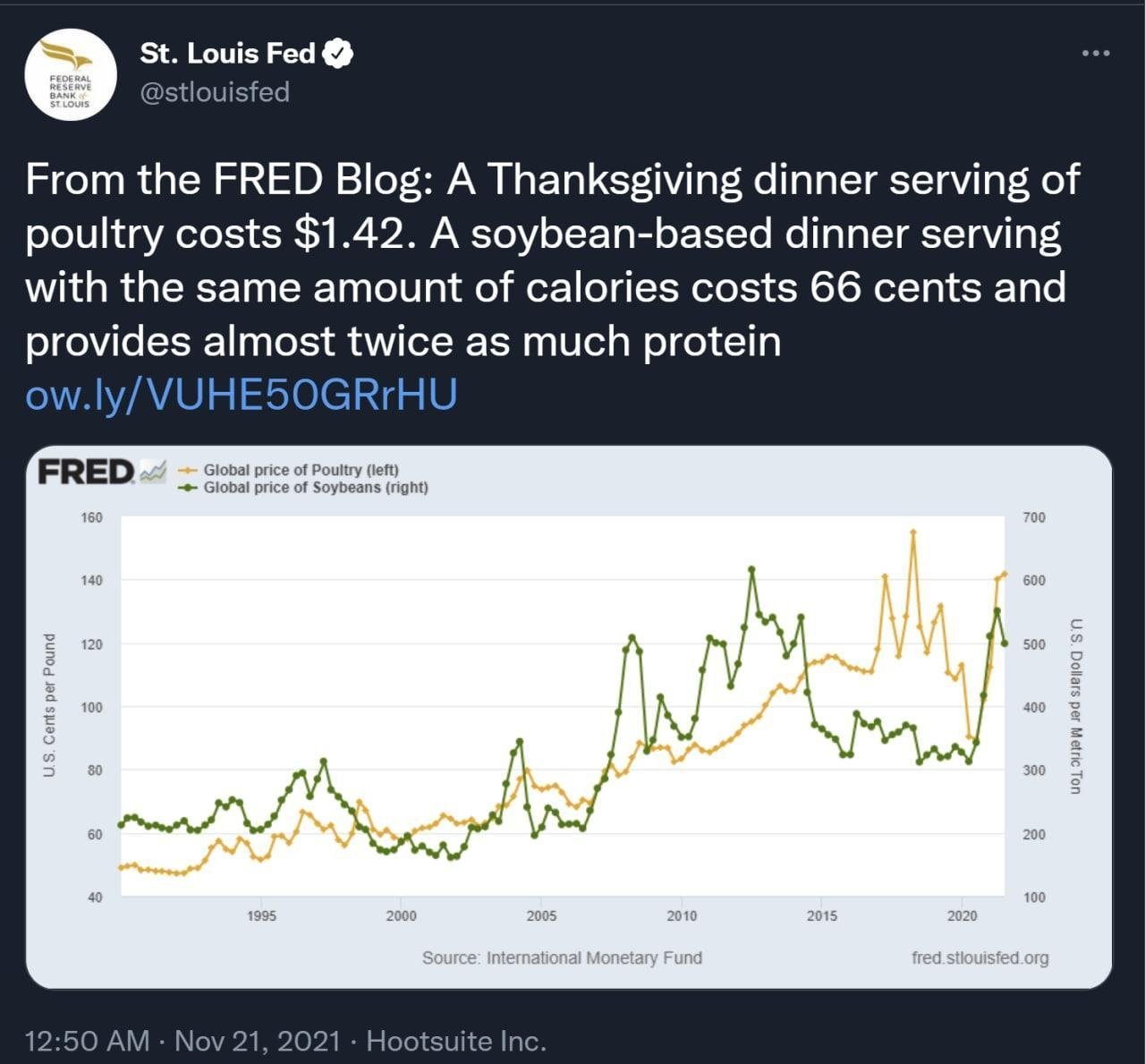Open the @stlouisfed handle link
This screenshot has height=1064, width=1145.
tap(215, 91)
